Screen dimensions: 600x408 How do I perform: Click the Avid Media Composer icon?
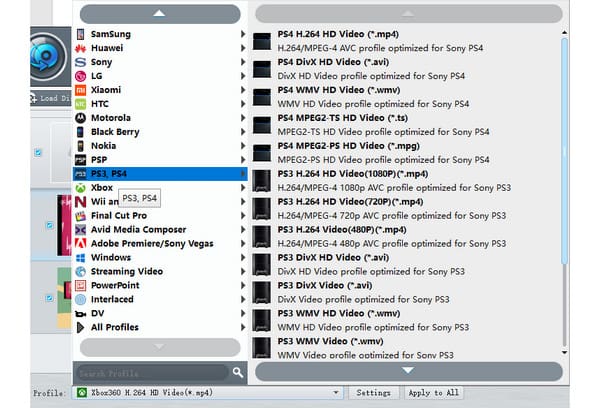pyautogui.click(x=80, y=230)
